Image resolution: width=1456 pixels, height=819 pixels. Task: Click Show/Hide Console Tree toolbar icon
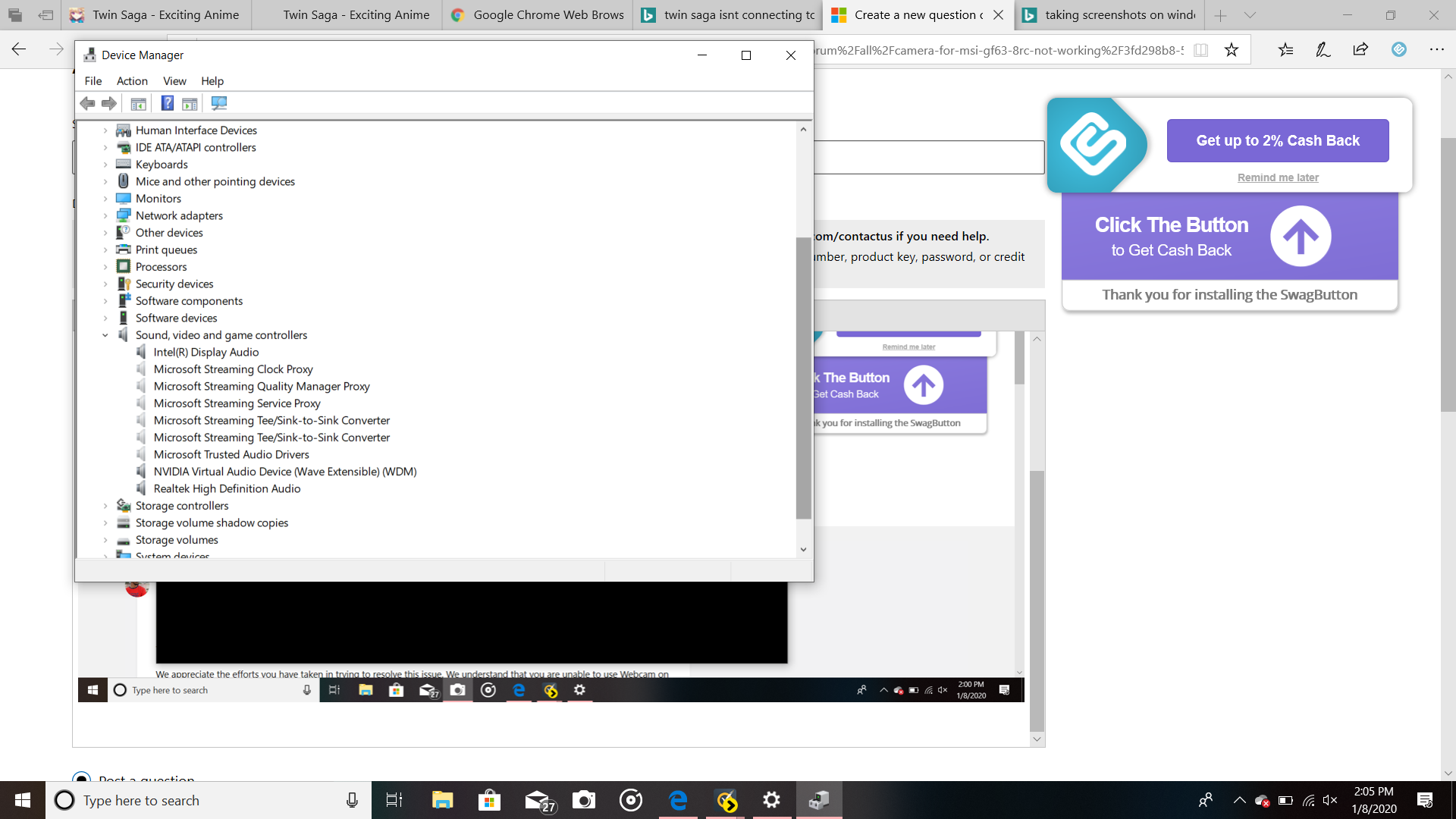click(x=138, y=103)
